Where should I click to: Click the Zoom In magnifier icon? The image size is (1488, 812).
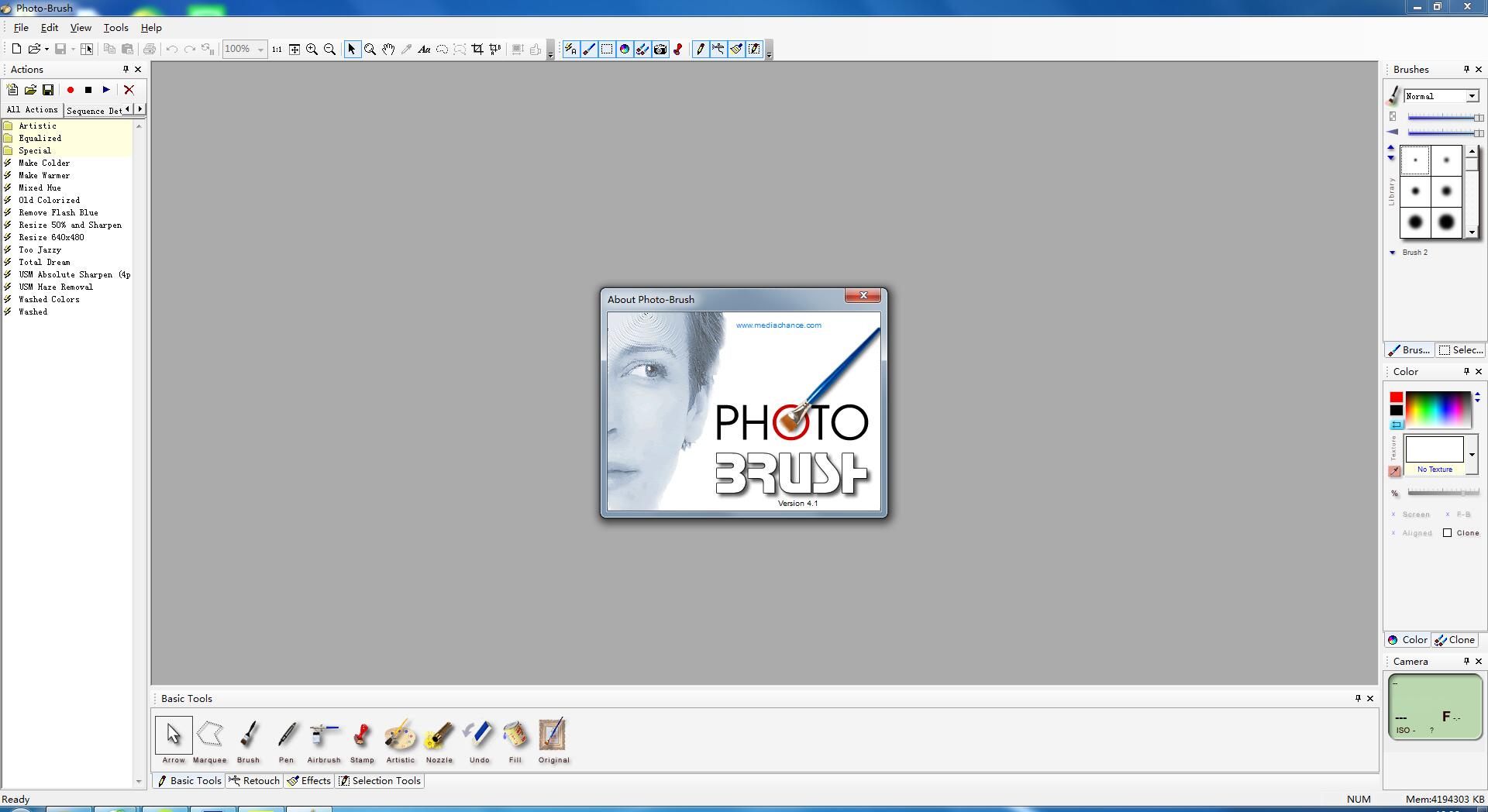[312, 50]
